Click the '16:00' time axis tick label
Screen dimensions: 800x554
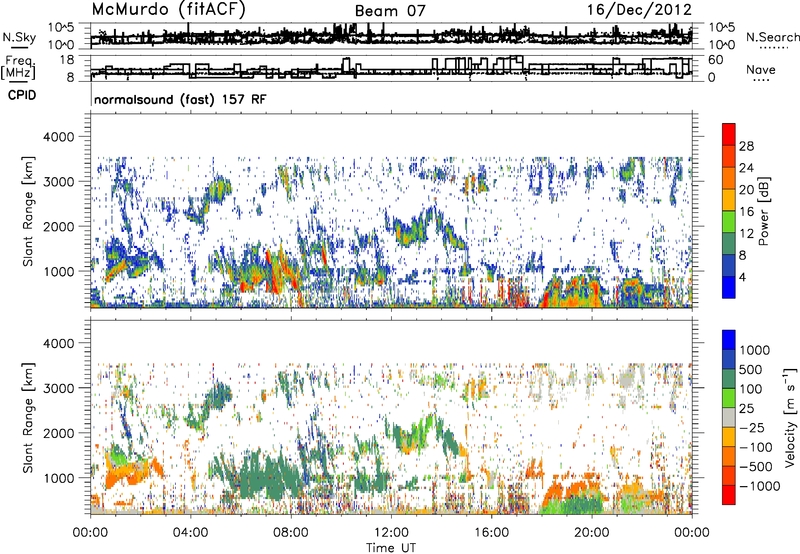[x=491, y=533]
